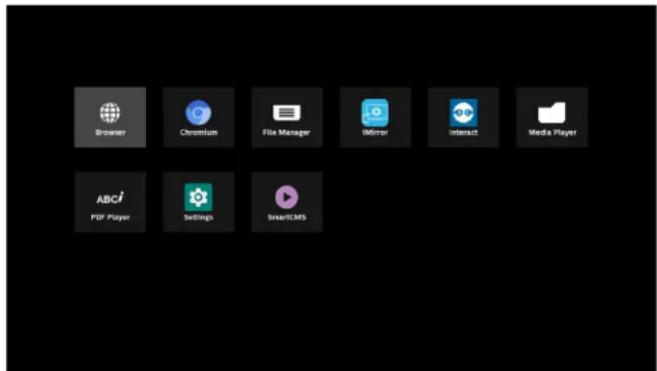Start the iMirror app
This screenshot has height=371, width=657.
pyautogui.click(x=375, y=117)
